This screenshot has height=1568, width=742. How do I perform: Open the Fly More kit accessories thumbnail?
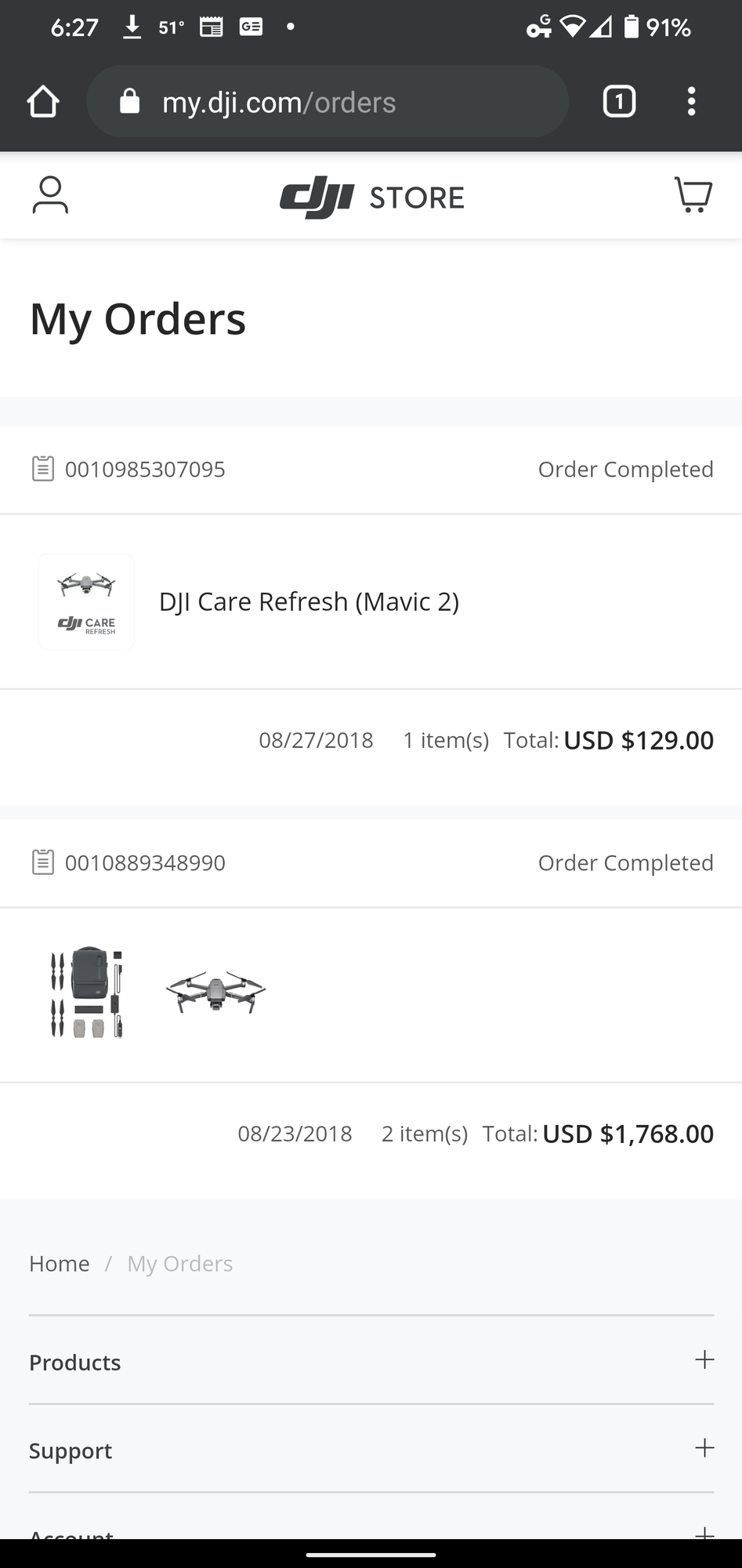[86, 993]
